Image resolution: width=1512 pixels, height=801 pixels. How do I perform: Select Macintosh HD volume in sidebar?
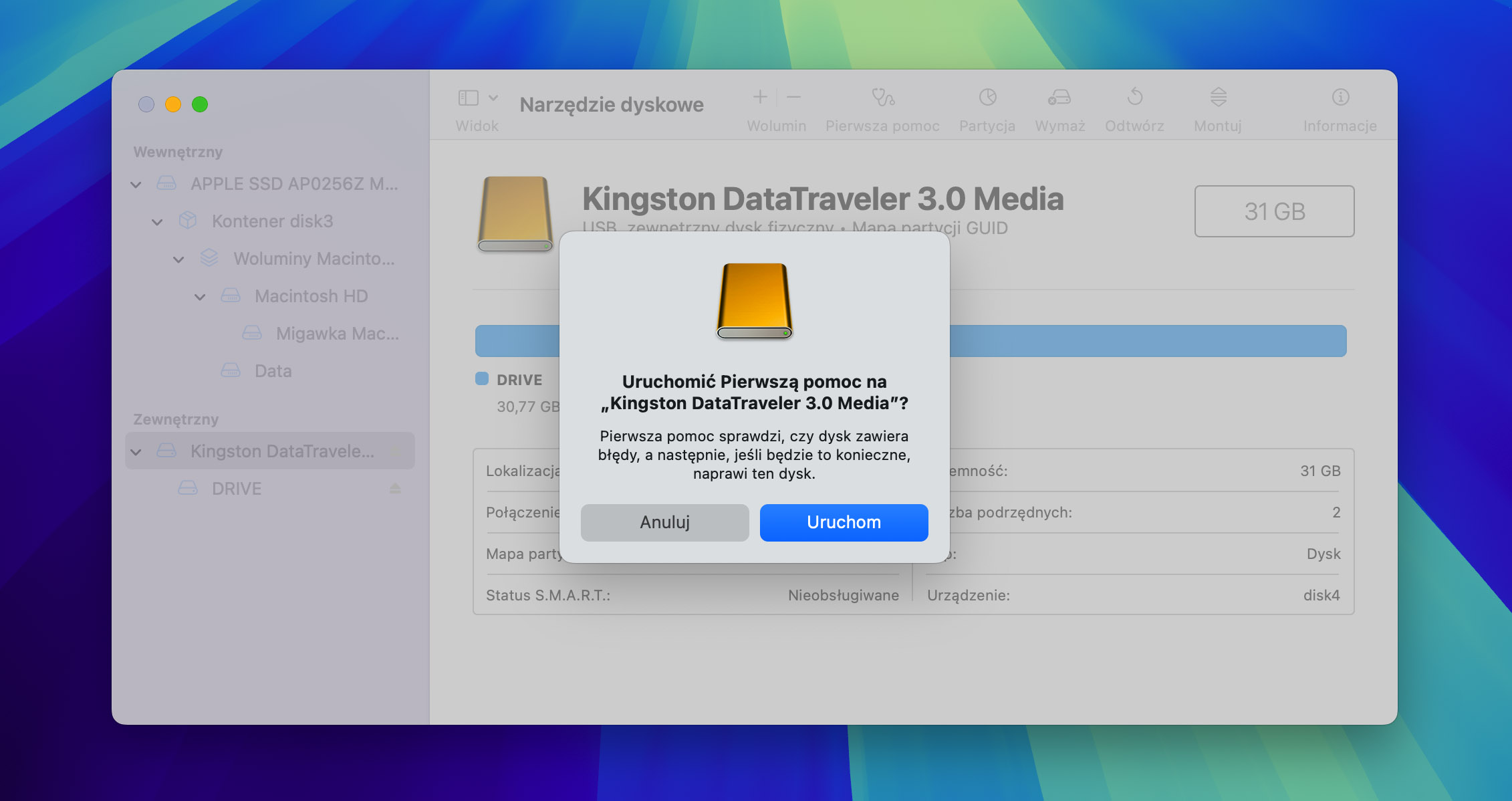tap(269, 296)
